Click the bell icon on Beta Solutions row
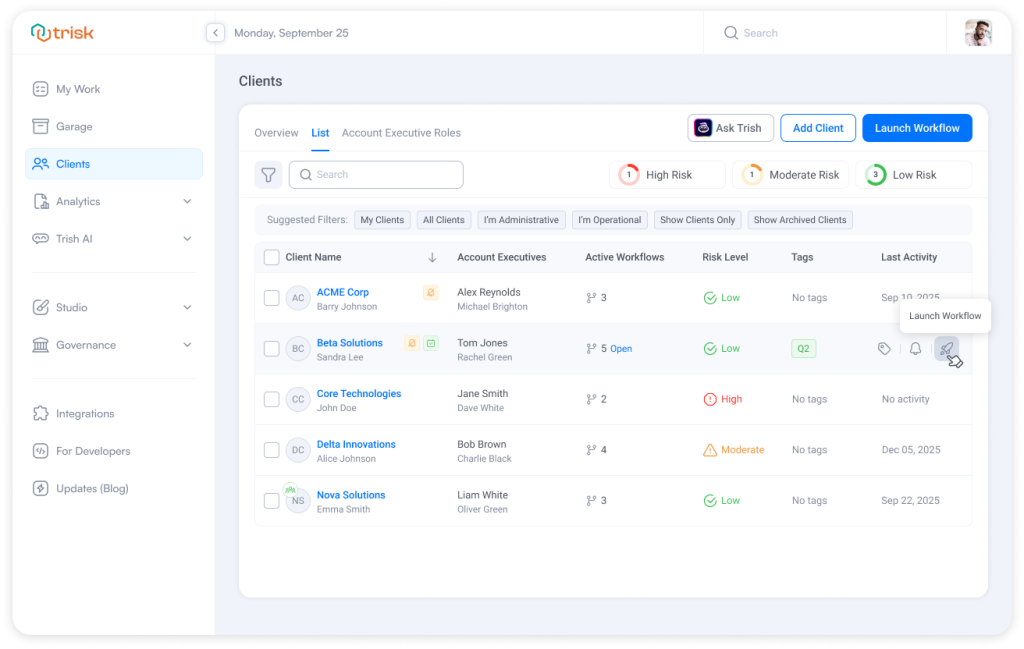 (914, 348)
